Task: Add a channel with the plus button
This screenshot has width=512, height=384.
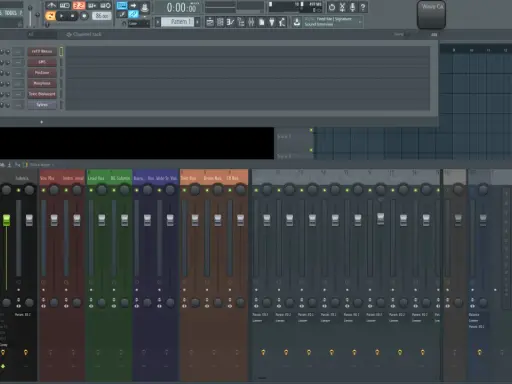Action: (x=41, y=122)
